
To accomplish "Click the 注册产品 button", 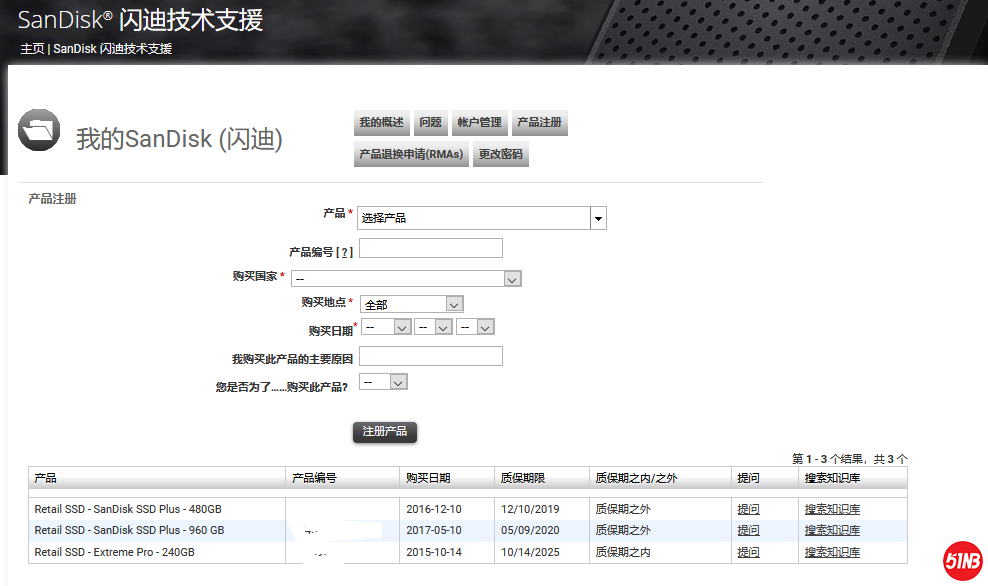I will pos(385,432).
